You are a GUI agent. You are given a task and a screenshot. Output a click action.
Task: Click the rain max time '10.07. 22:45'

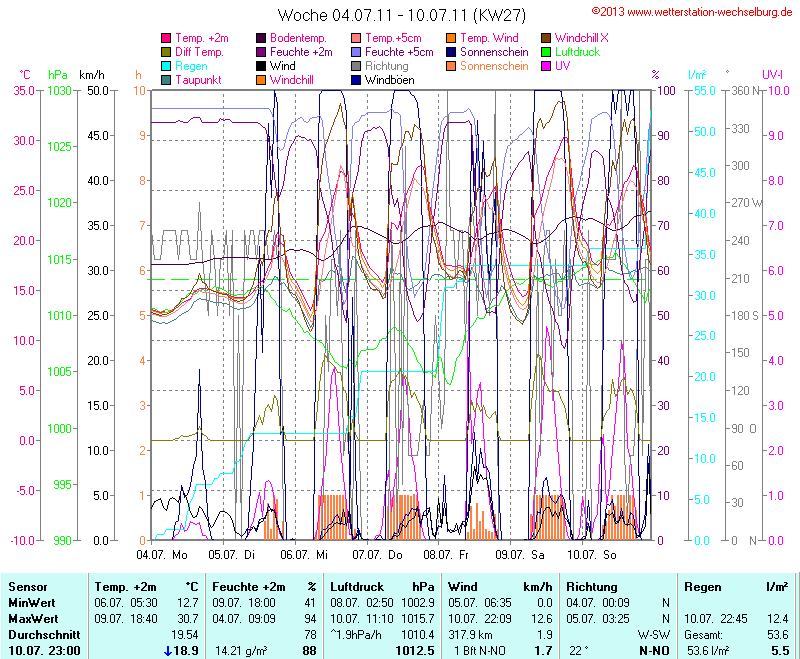click(716, 619)
